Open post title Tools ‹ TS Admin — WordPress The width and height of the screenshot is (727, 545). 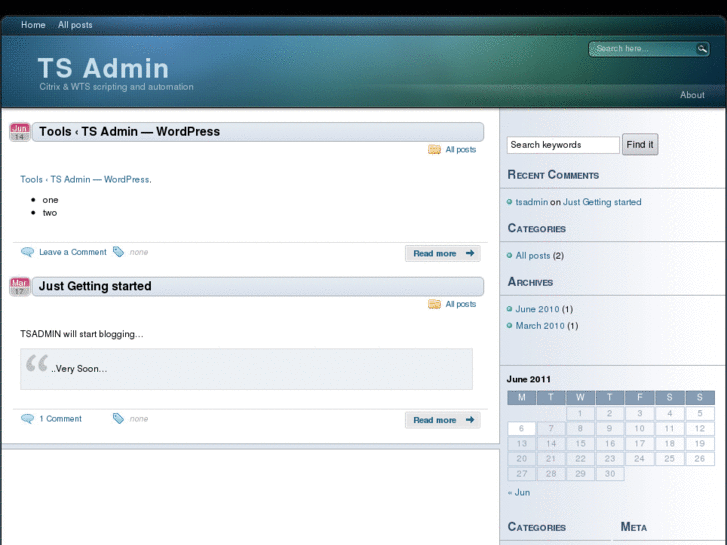pos(129,132)
